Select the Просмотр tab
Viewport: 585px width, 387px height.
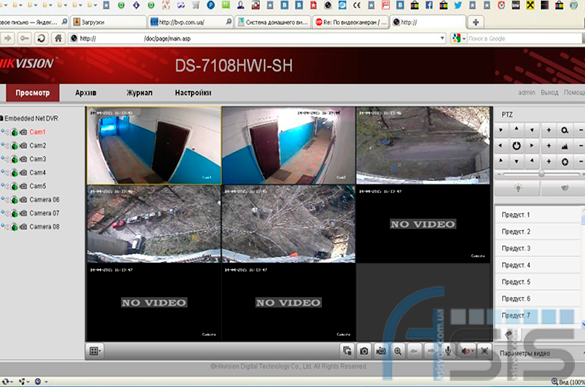point(32,93)
